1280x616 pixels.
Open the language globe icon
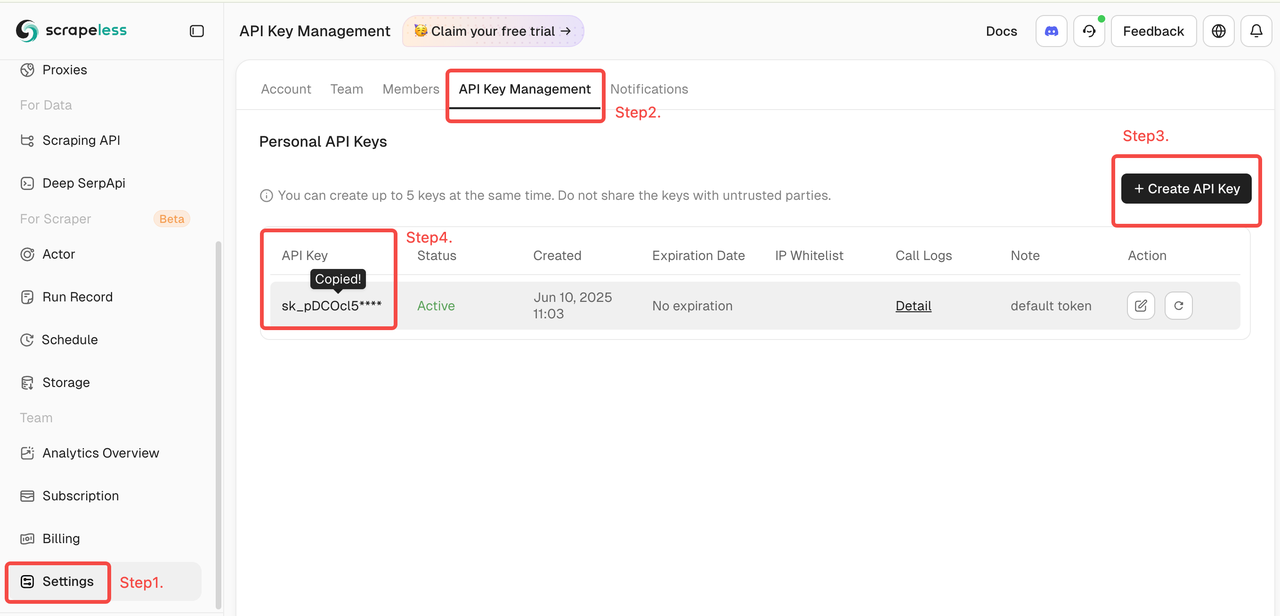(x=1218, y=31)
